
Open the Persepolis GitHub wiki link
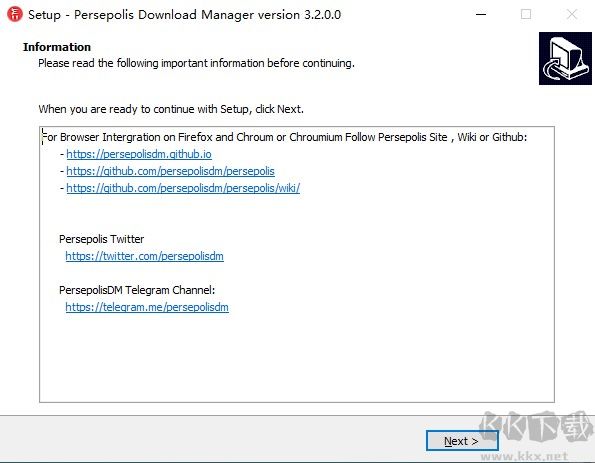tap(183, 188)
